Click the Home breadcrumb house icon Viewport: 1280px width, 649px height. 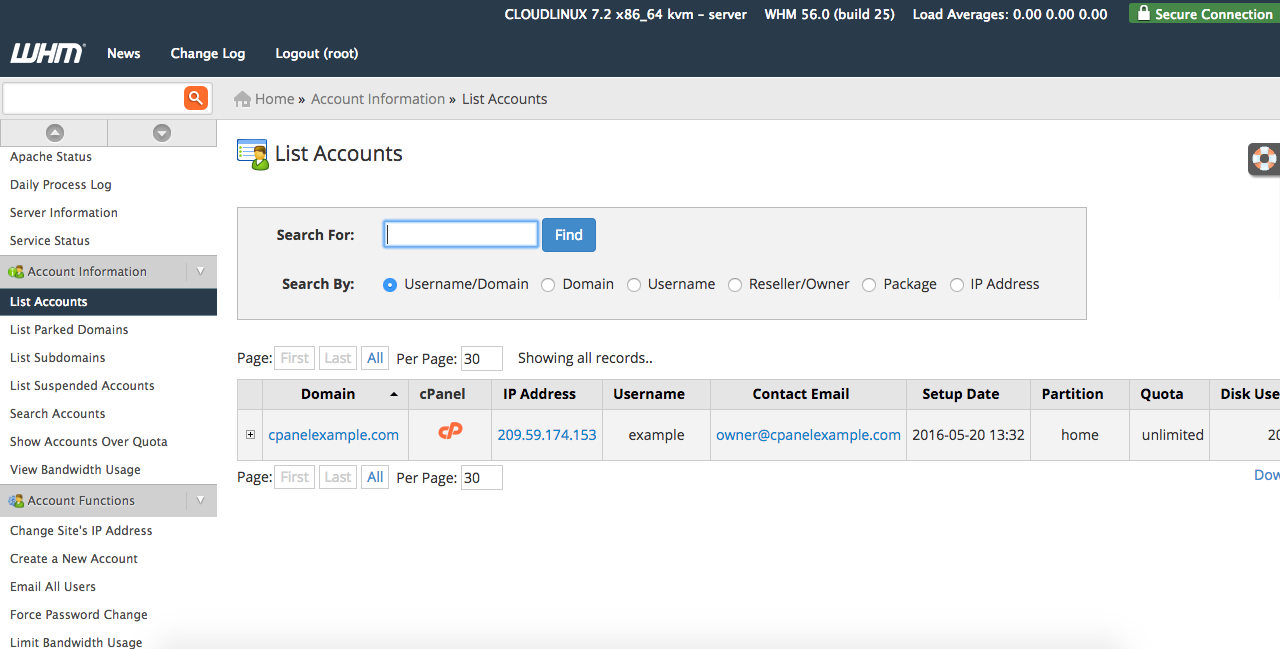tap(242, 99)
